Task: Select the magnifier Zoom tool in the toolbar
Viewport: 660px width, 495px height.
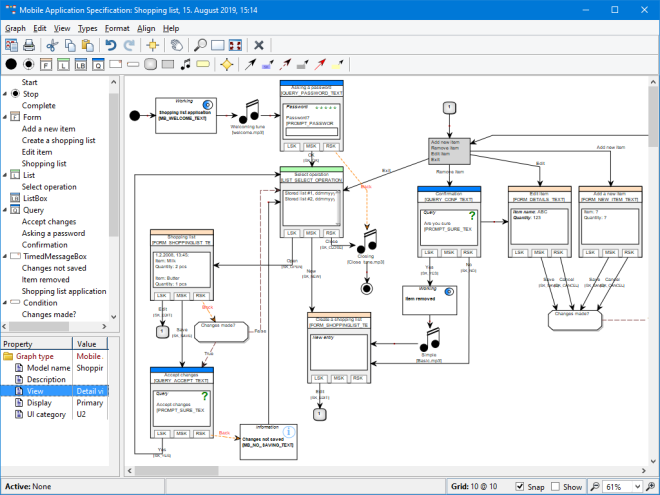Action: (200, 45)
